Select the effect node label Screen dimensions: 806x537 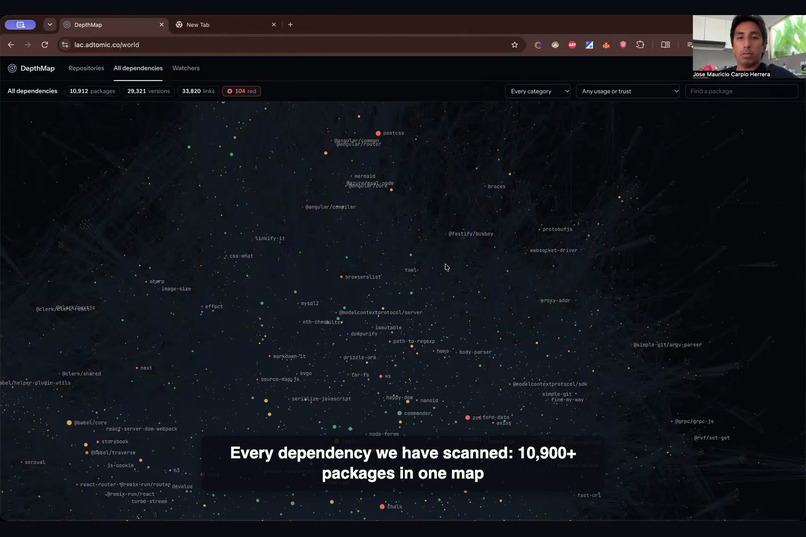tap(214, 307)
